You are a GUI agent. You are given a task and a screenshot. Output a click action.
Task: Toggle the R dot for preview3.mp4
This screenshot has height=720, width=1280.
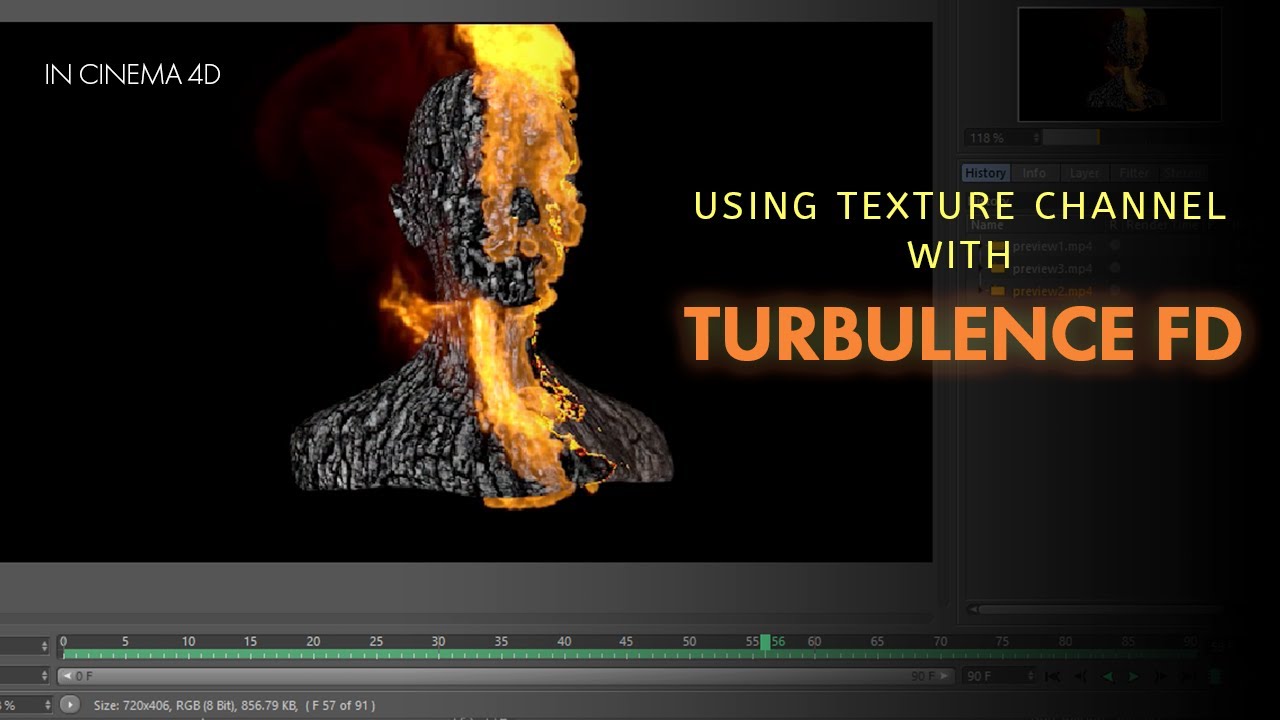point(1114,269)
